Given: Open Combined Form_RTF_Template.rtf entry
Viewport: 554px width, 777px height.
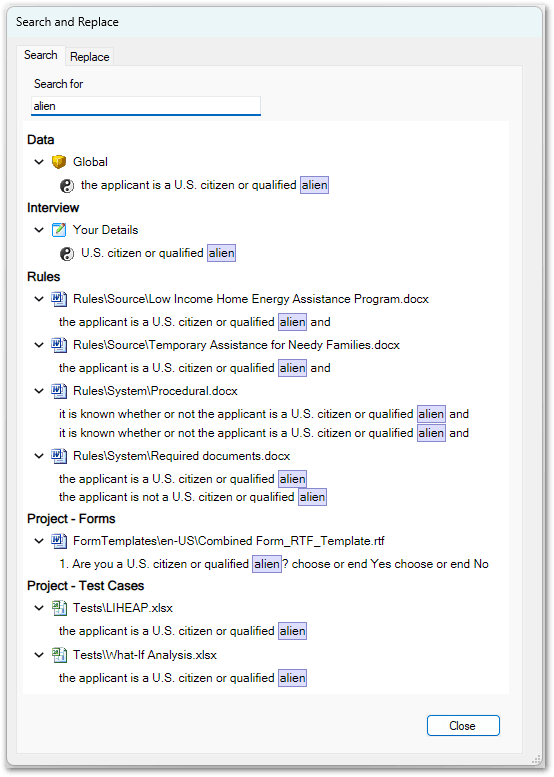Looking at the screenshot, I should click(228, 541).
